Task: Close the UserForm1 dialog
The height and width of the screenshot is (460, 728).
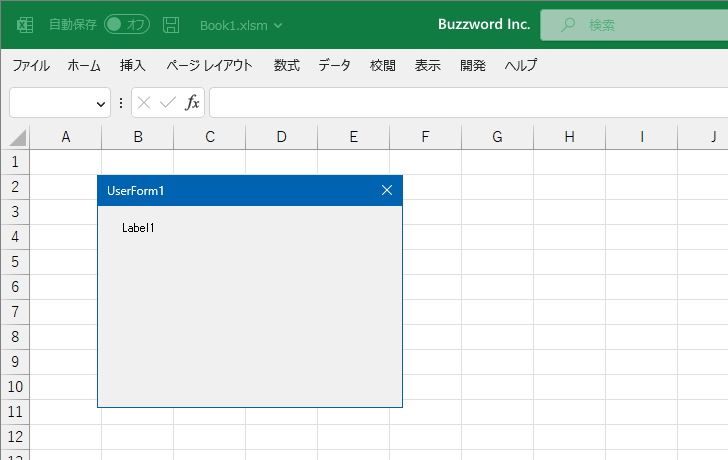Action: pyautogui.click(x=387, y=190)
